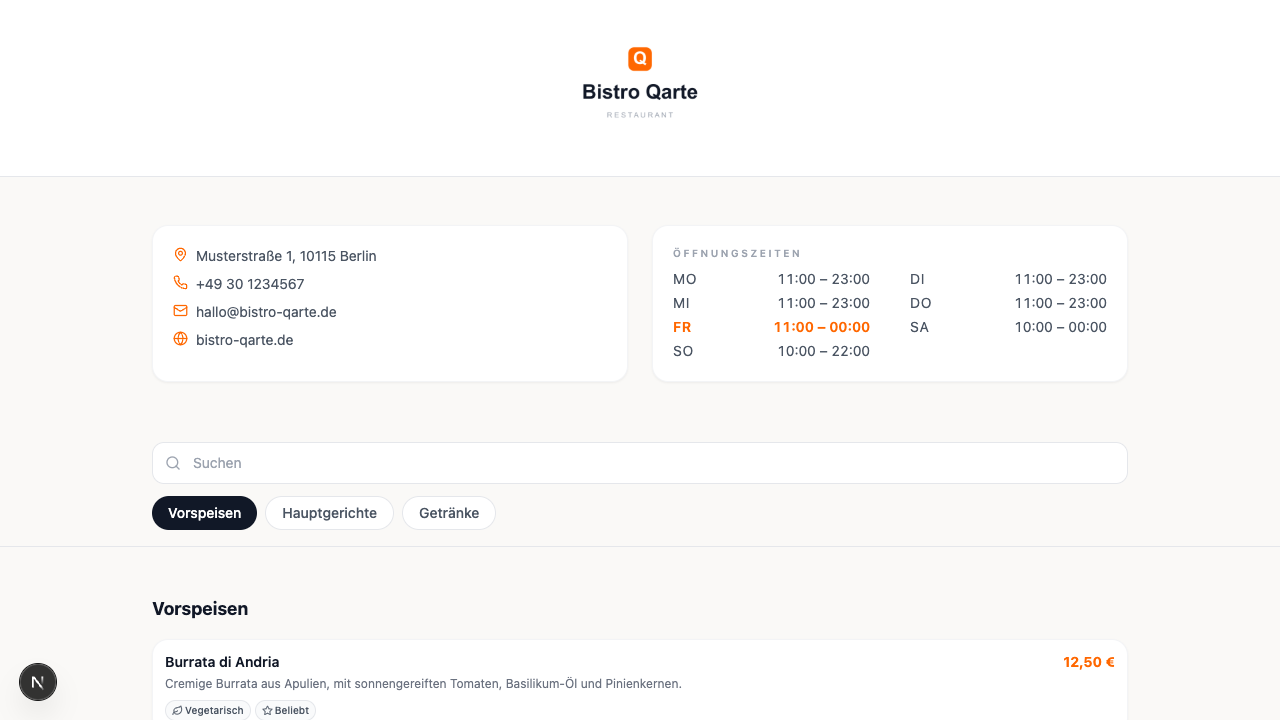Click the Beliebt tag
This screenshot has width=1280, height=720.
[x=285, y=710]
